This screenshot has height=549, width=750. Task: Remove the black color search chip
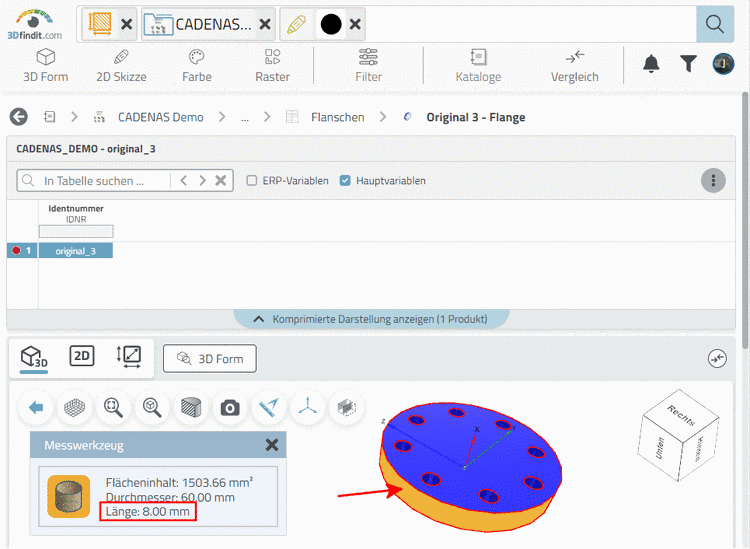coord(355,24)
